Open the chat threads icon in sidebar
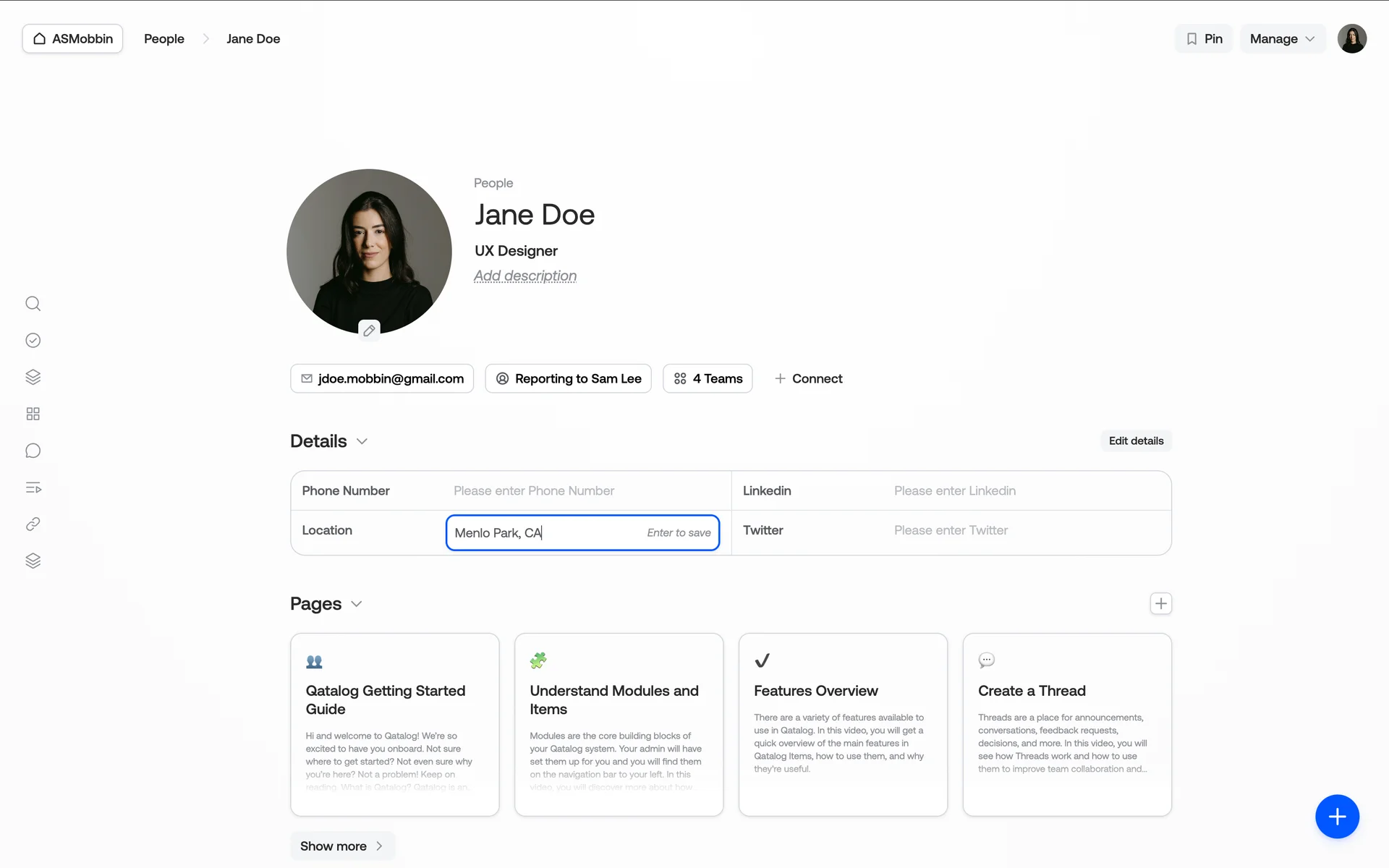 (x=33, y=451)
